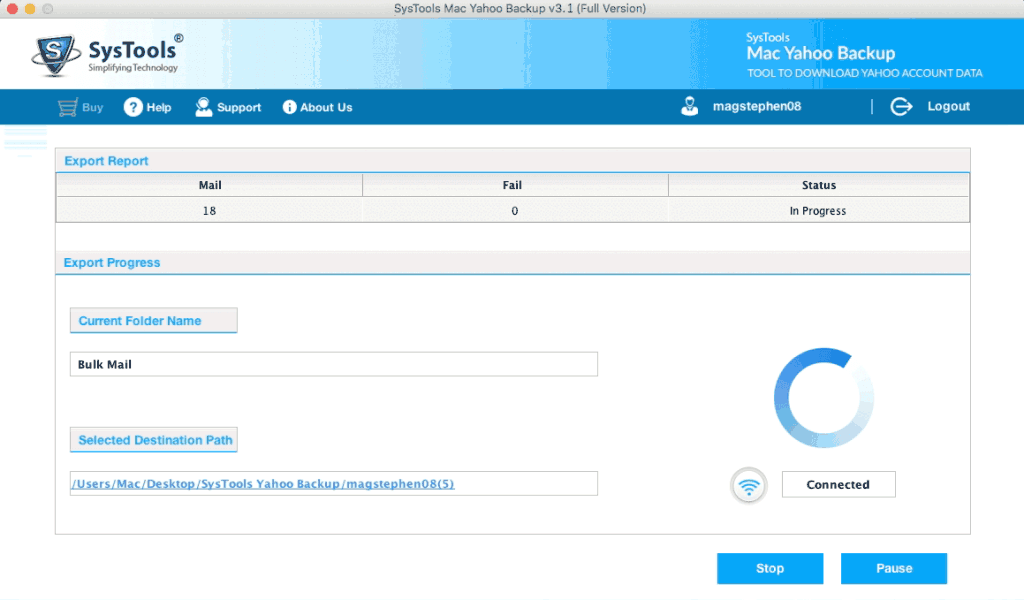
Task: Click the circular export progress spinner
Action: point(824,398)
